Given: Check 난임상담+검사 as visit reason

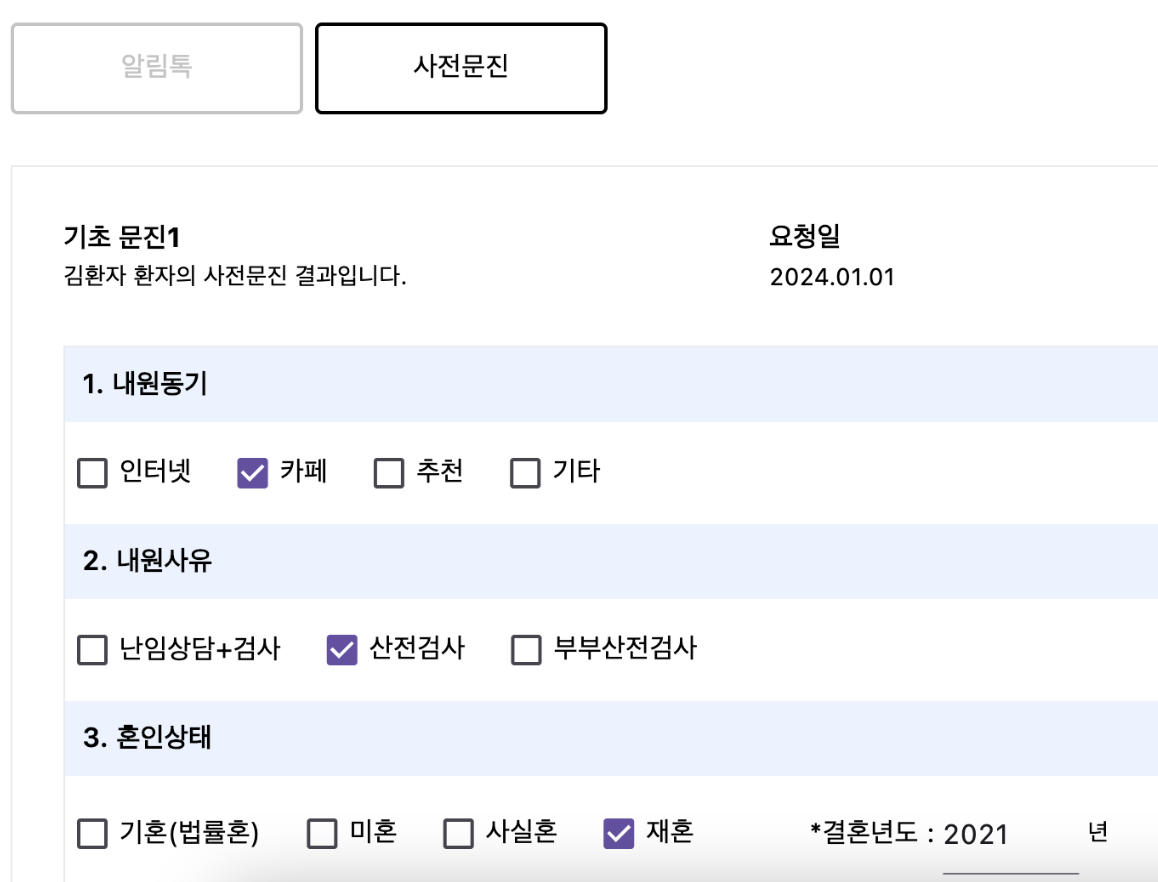Looking at the screenshot, I should pyautogui.click(x=92, y=650).
